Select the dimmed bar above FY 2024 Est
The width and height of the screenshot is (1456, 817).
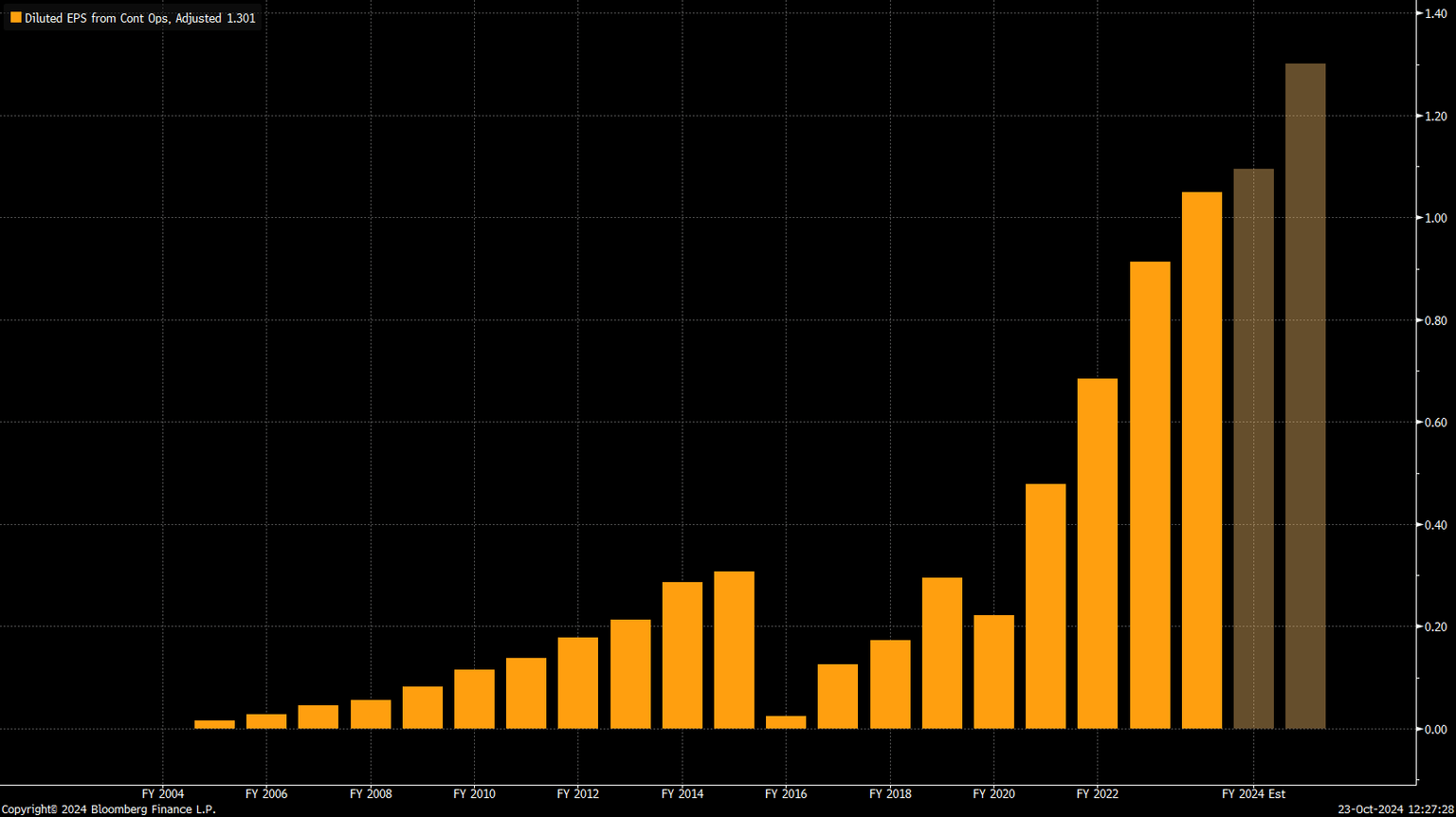[x=1253, y=448]
